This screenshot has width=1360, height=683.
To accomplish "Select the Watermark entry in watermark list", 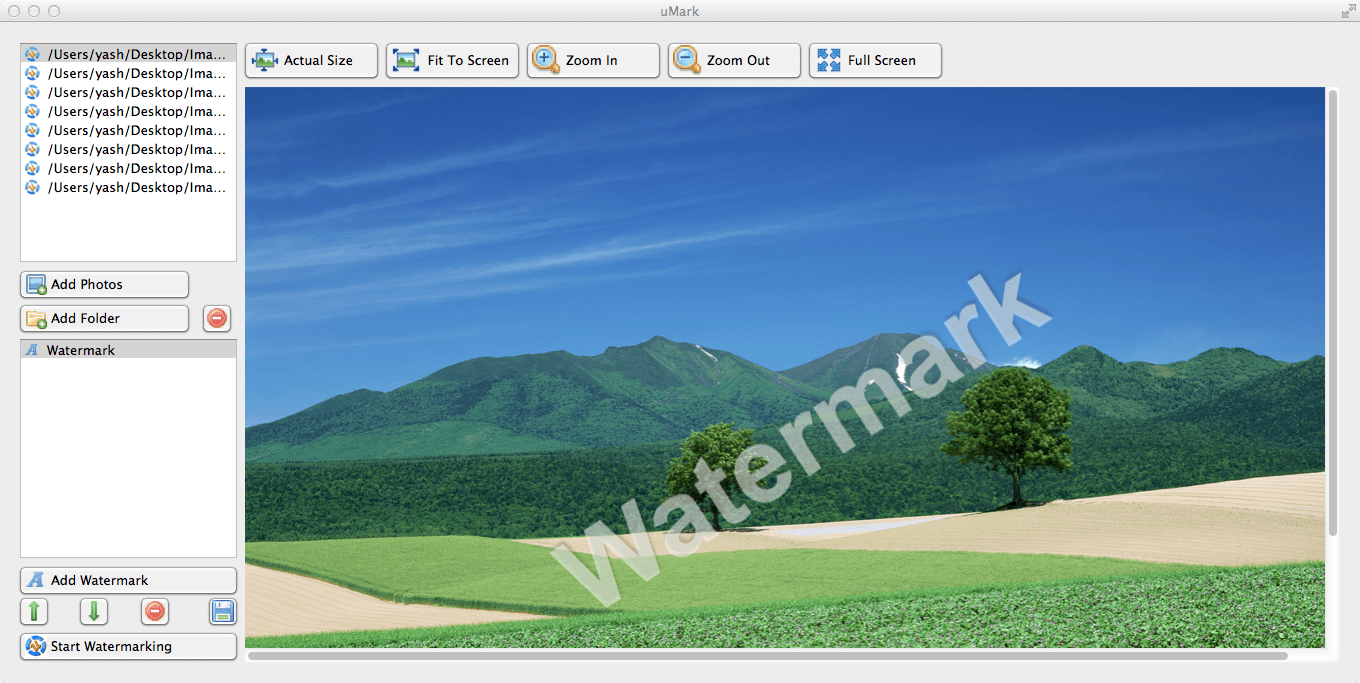I will pyautogui.click(x=128, y=350).
